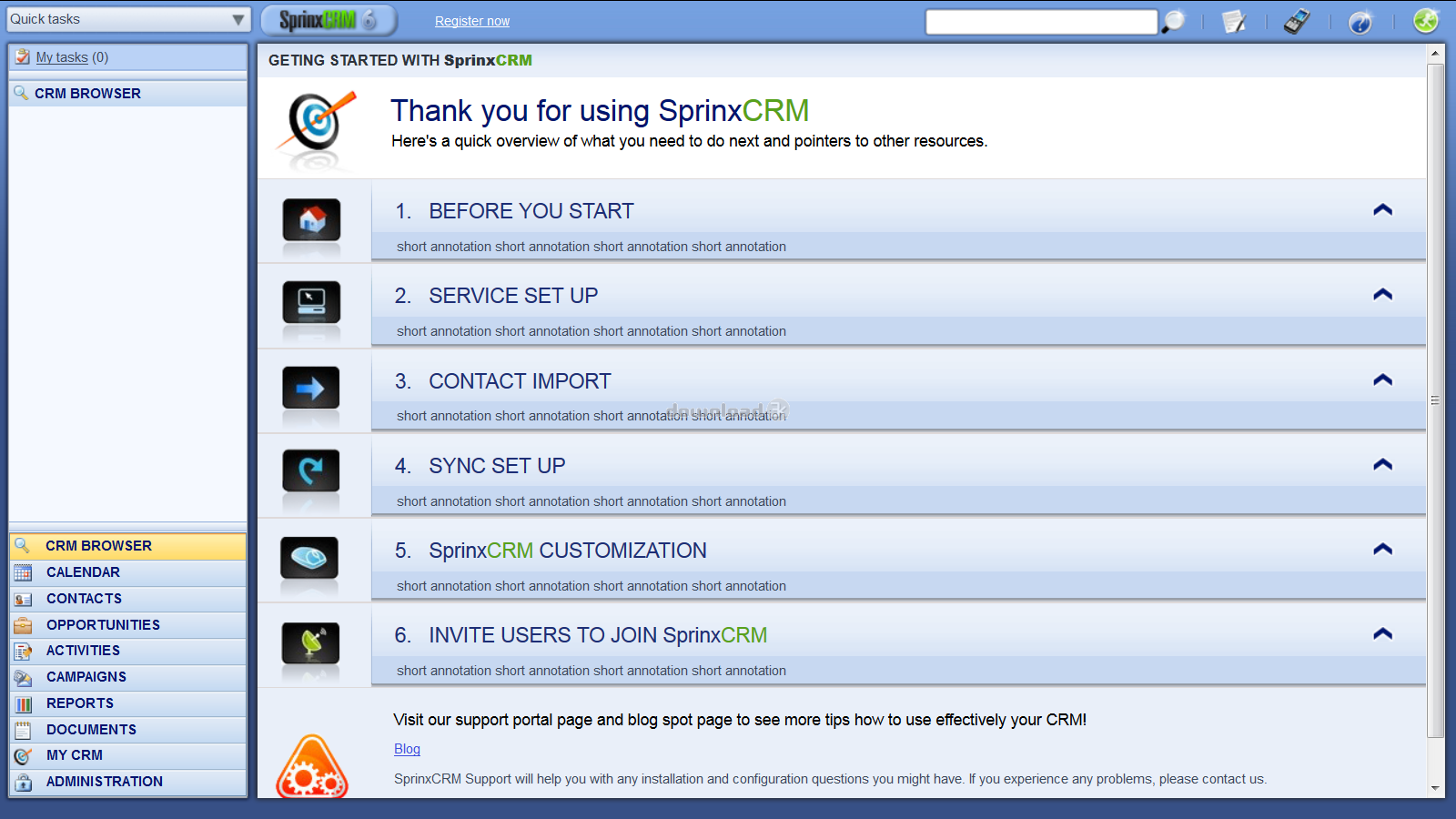
Task: Click the satellite dish icon for Invite Users
Action: tap(311, 643)
